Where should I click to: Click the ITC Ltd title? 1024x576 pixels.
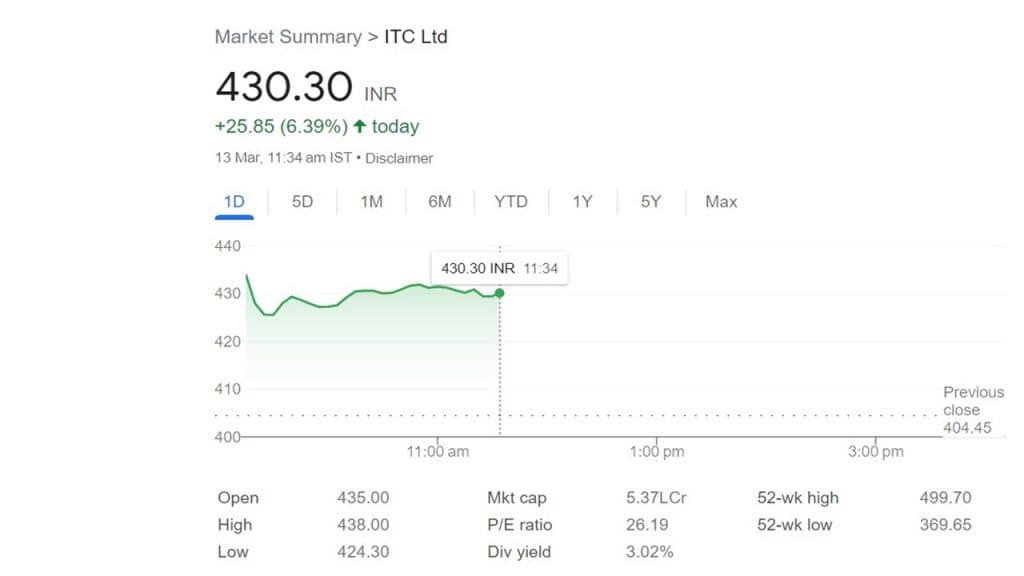click(x=416, y=37)
